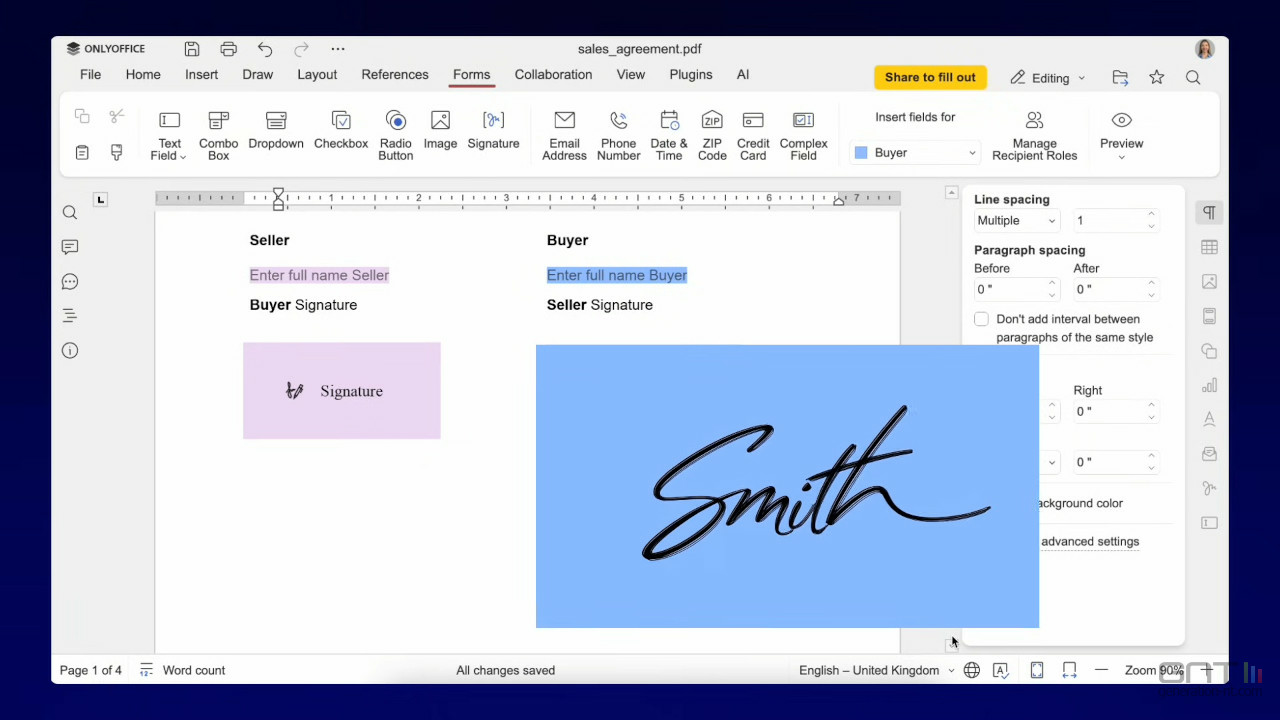Click the Share to fill out button
Image resolution: width=1280 pixels, height=720 pixels.
[x=929, y=77]
